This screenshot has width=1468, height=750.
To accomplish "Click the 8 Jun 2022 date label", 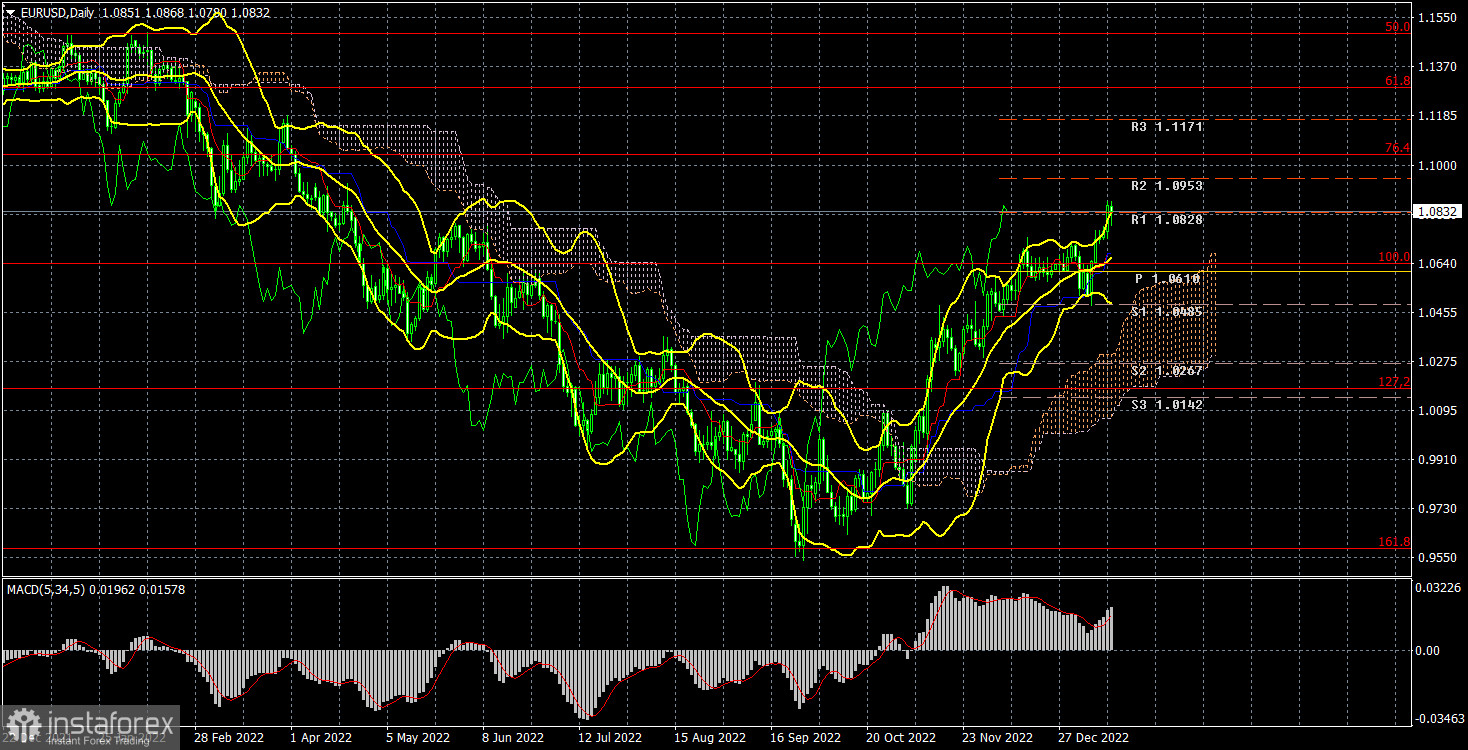I will (x=512, y=737).
